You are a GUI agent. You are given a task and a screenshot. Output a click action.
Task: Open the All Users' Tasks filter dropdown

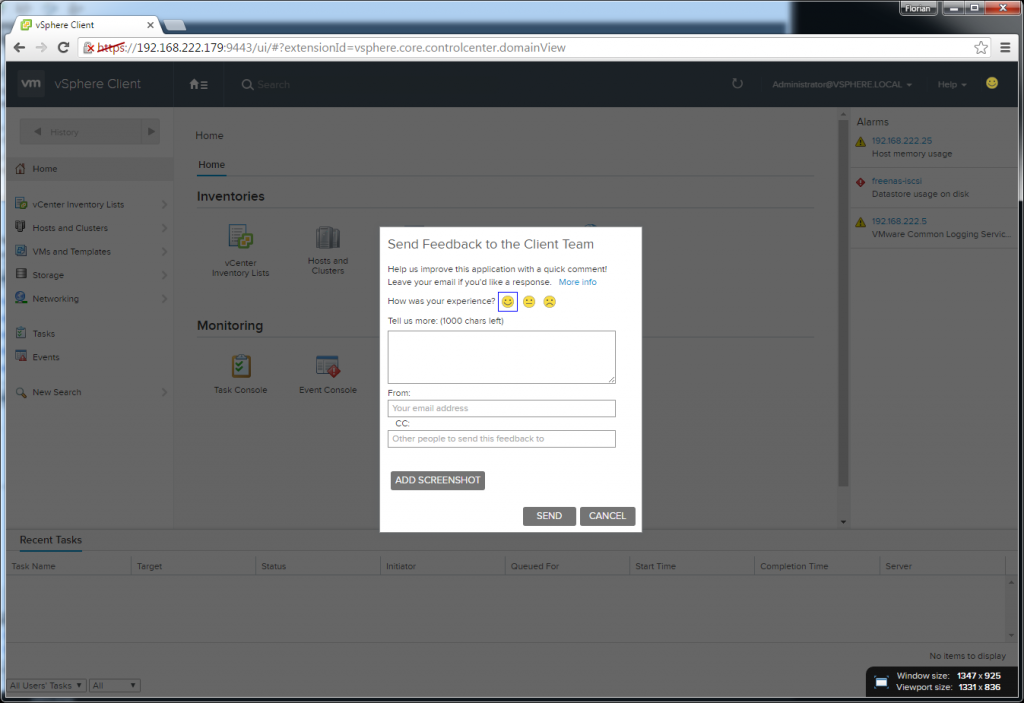coord(46,685)
